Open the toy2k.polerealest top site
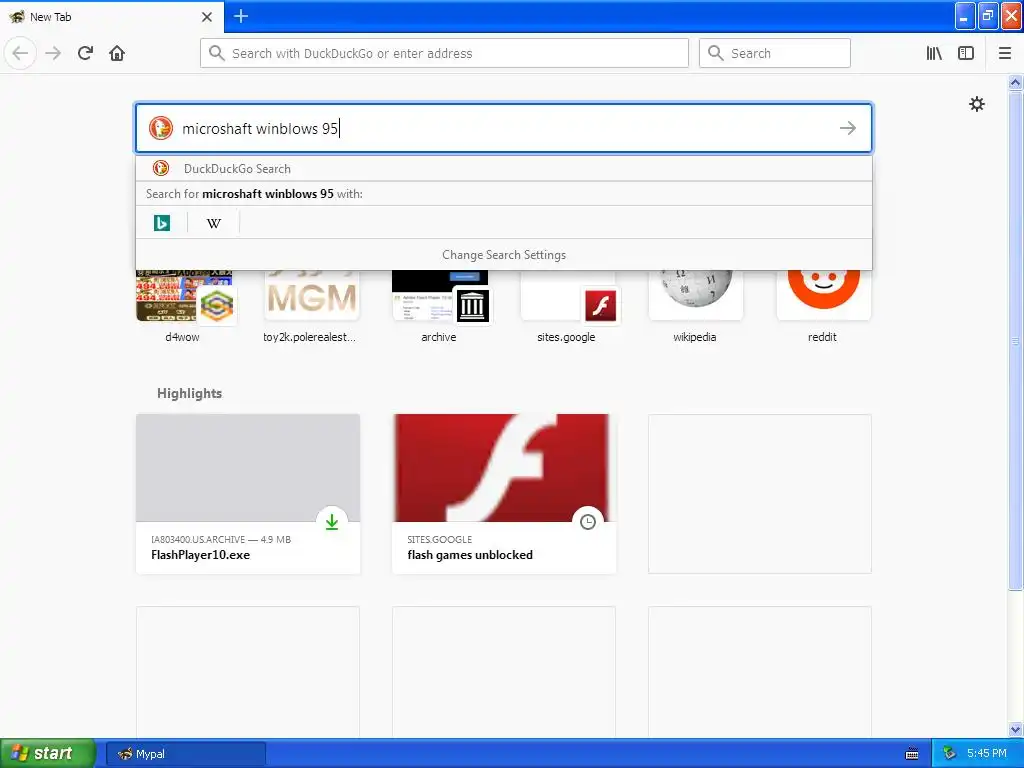The width and height of the screenshot is (1024, 768). (312, 306)
